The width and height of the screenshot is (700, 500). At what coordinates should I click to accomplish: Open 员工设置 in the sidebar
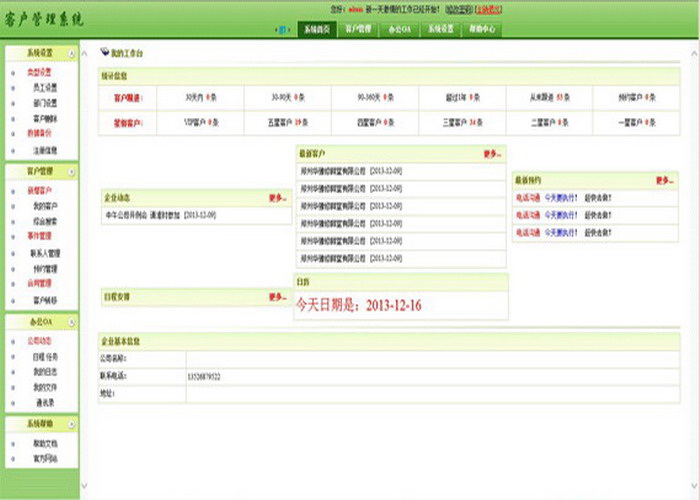pyautogui.click(x=46, y=88)
